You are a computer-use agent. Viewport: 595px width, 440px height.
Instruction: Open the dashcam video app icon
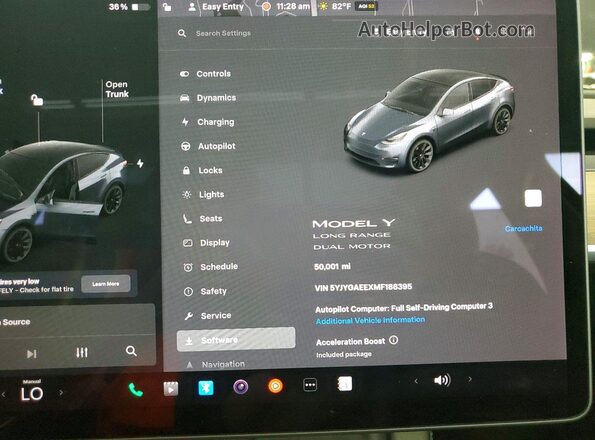(x=171, y=389)
